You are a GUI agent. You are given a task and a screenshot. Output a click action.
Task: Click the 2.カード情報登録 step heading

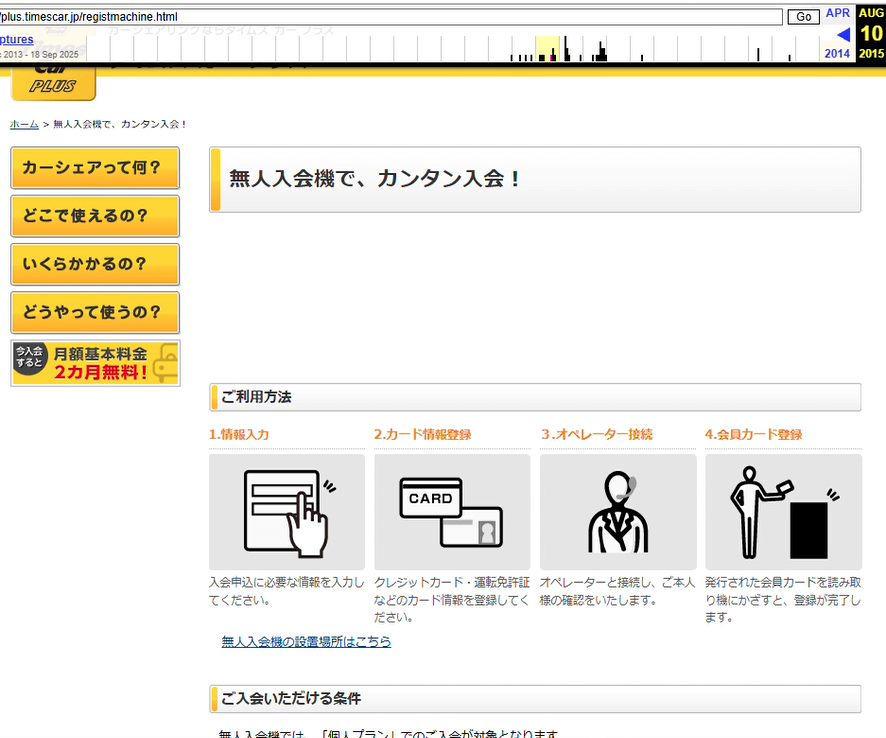point(423,435)
